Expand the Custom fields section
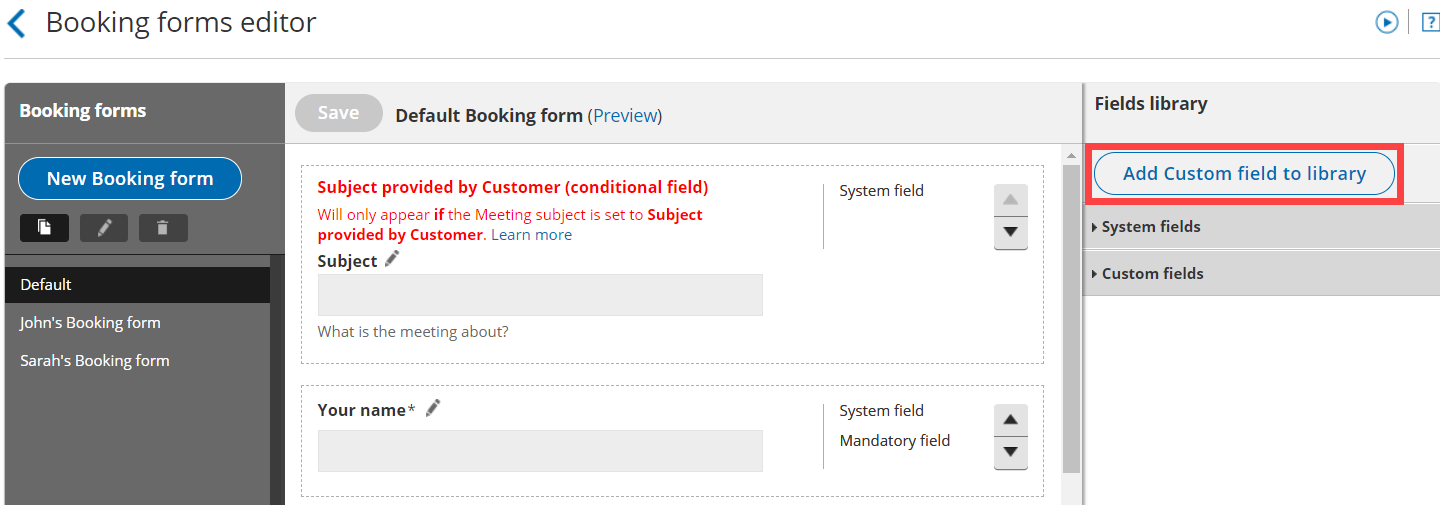1440x505 pixels. (x=1152, y=273)
